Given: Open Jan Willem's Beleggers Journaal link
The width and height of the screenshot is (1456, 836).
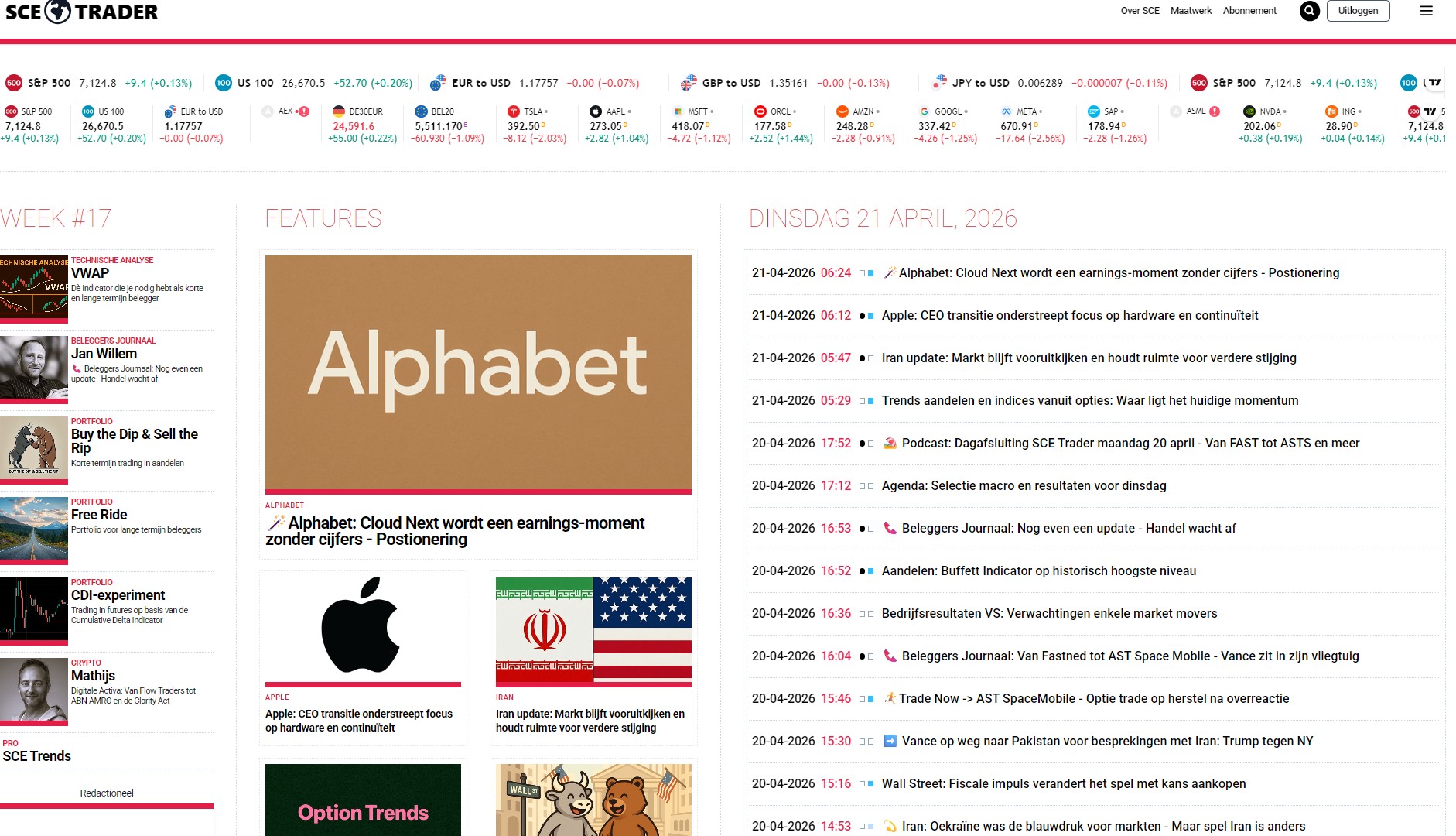Looking at the screenshot, I should tap(104, 354).
